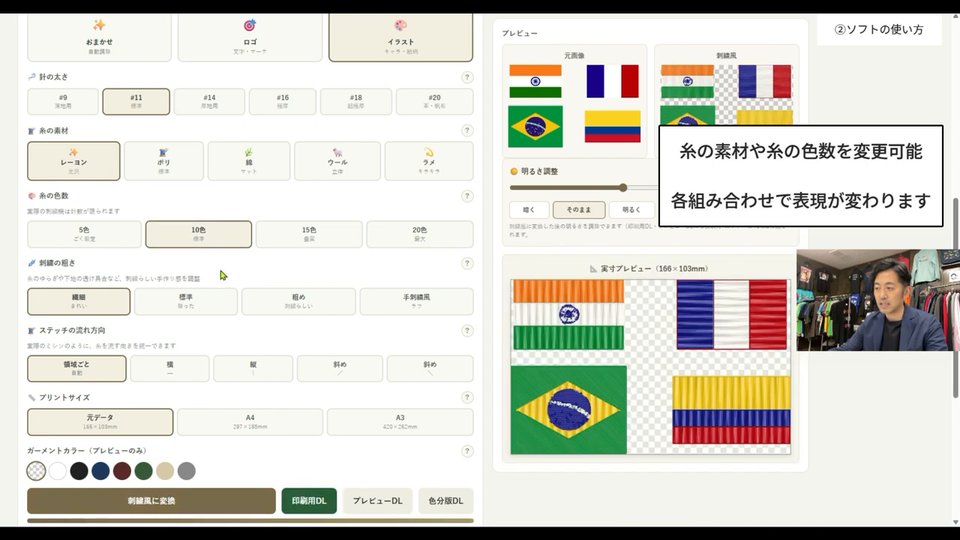Open help for 刺繍の粗さ section
The height and width of the screenshot is (540, 960).
(467, 263)
